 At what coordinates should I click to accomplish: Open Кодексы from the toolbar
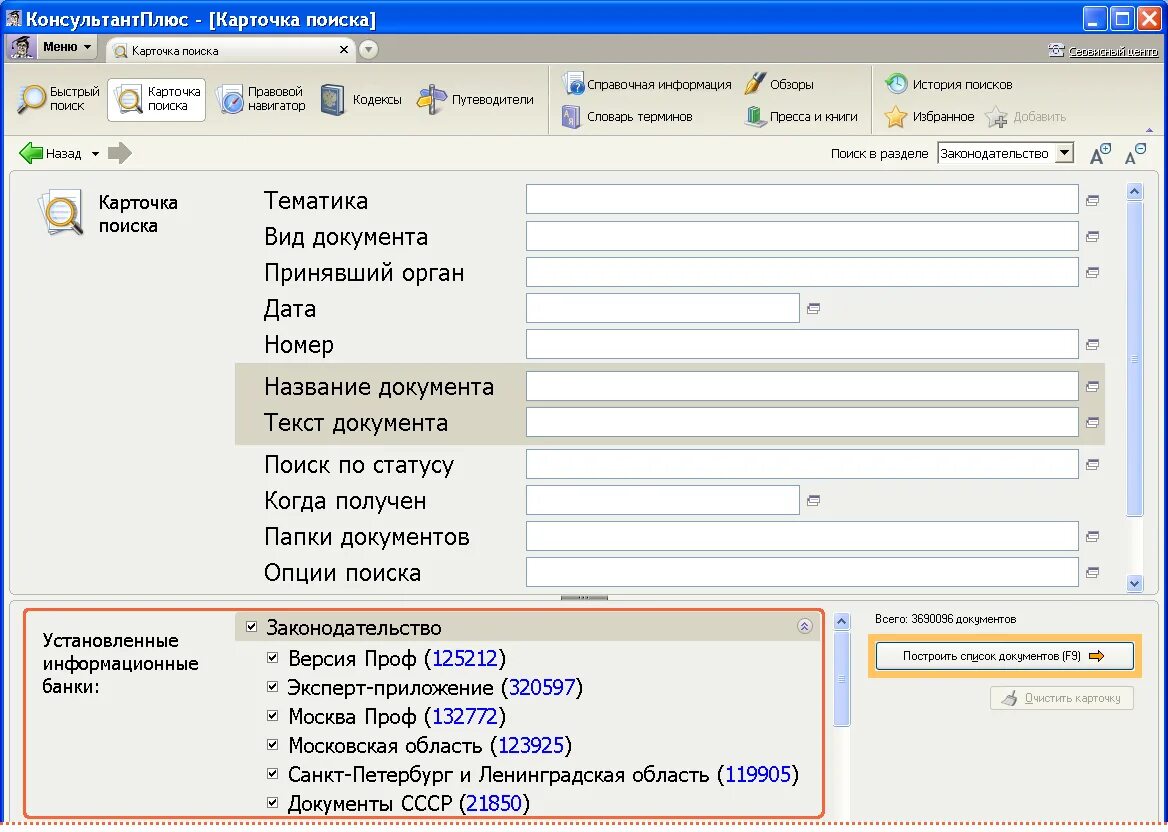click(361, 100)
